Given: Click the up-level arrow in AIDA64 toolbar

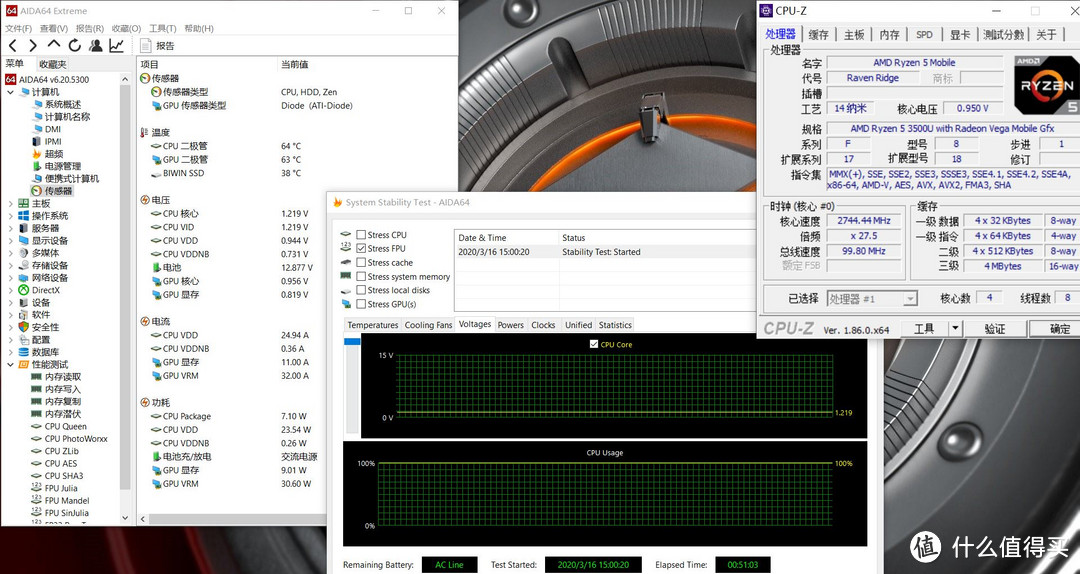Looking at the screenshot, I should coord(54,45).
